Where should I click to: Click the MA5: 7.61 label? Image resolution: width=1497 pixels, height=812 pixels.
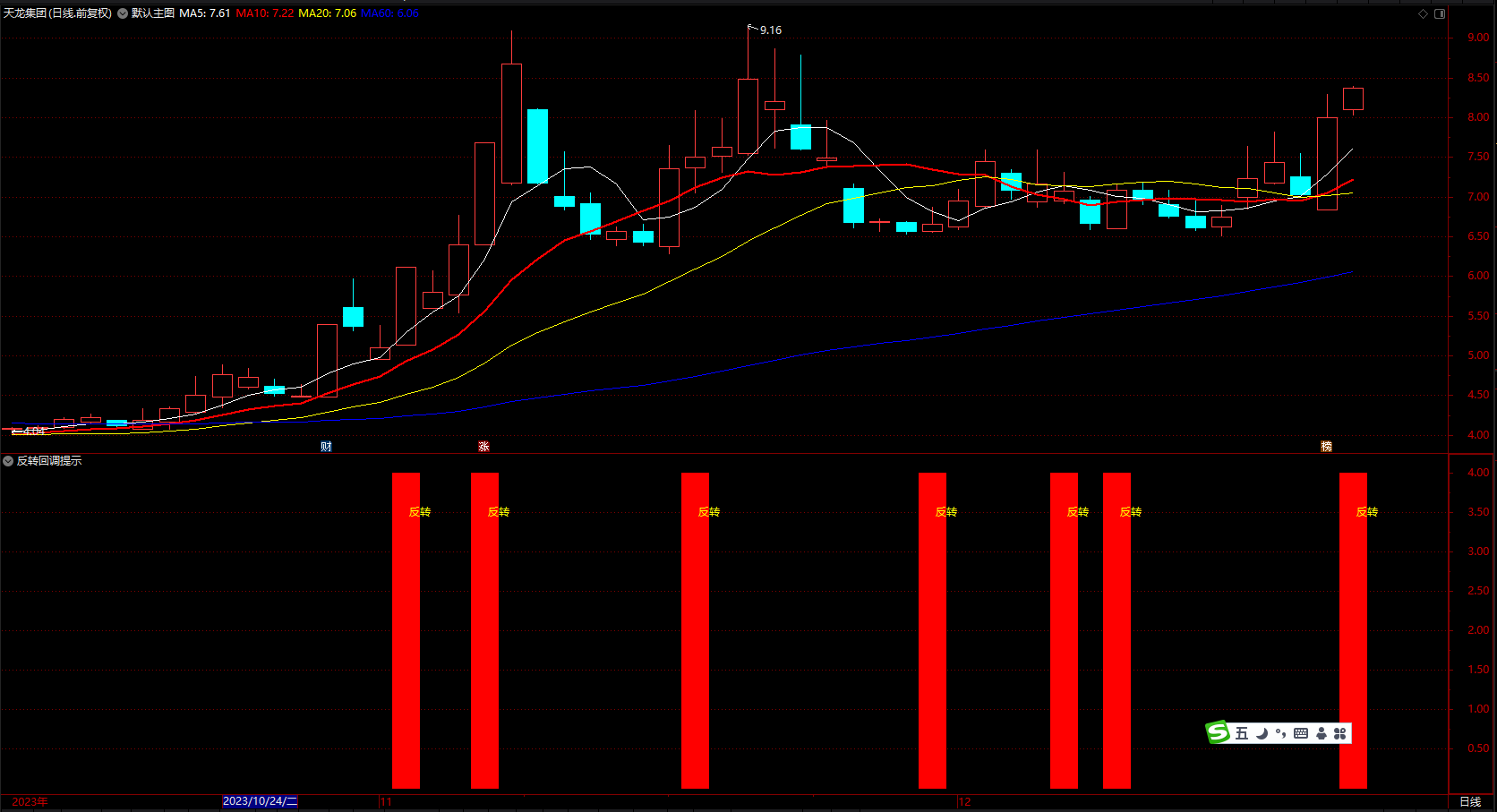(x=205, y=13)
